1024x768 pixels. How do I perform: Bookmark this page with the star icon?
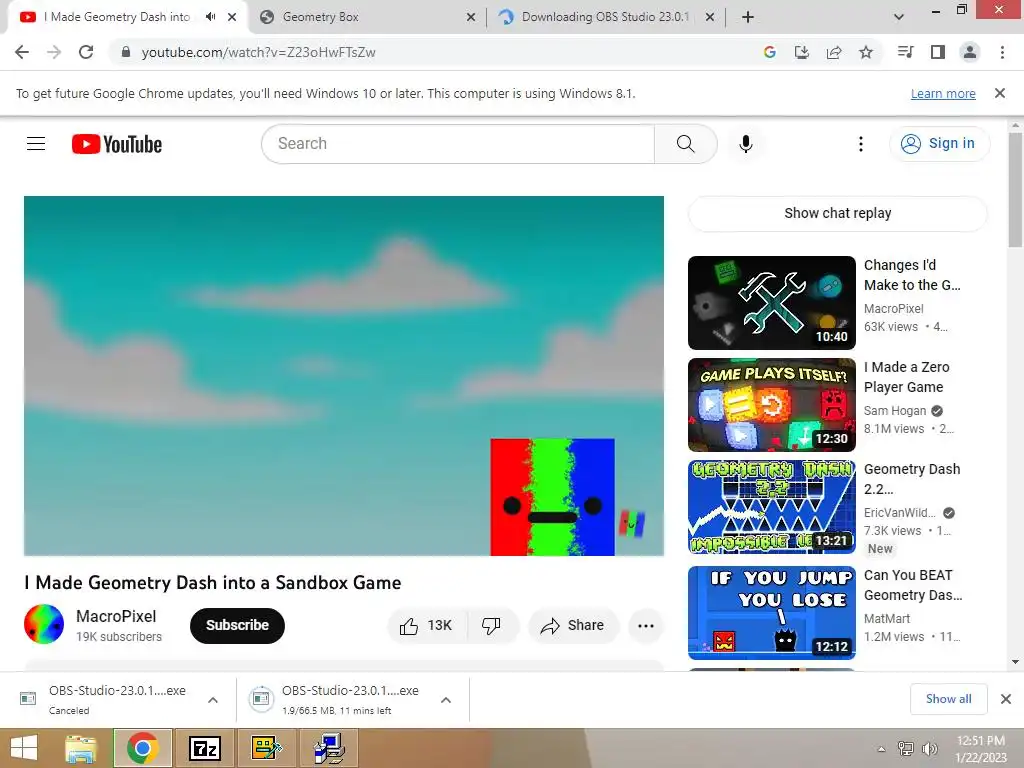[x=866, y=52]
